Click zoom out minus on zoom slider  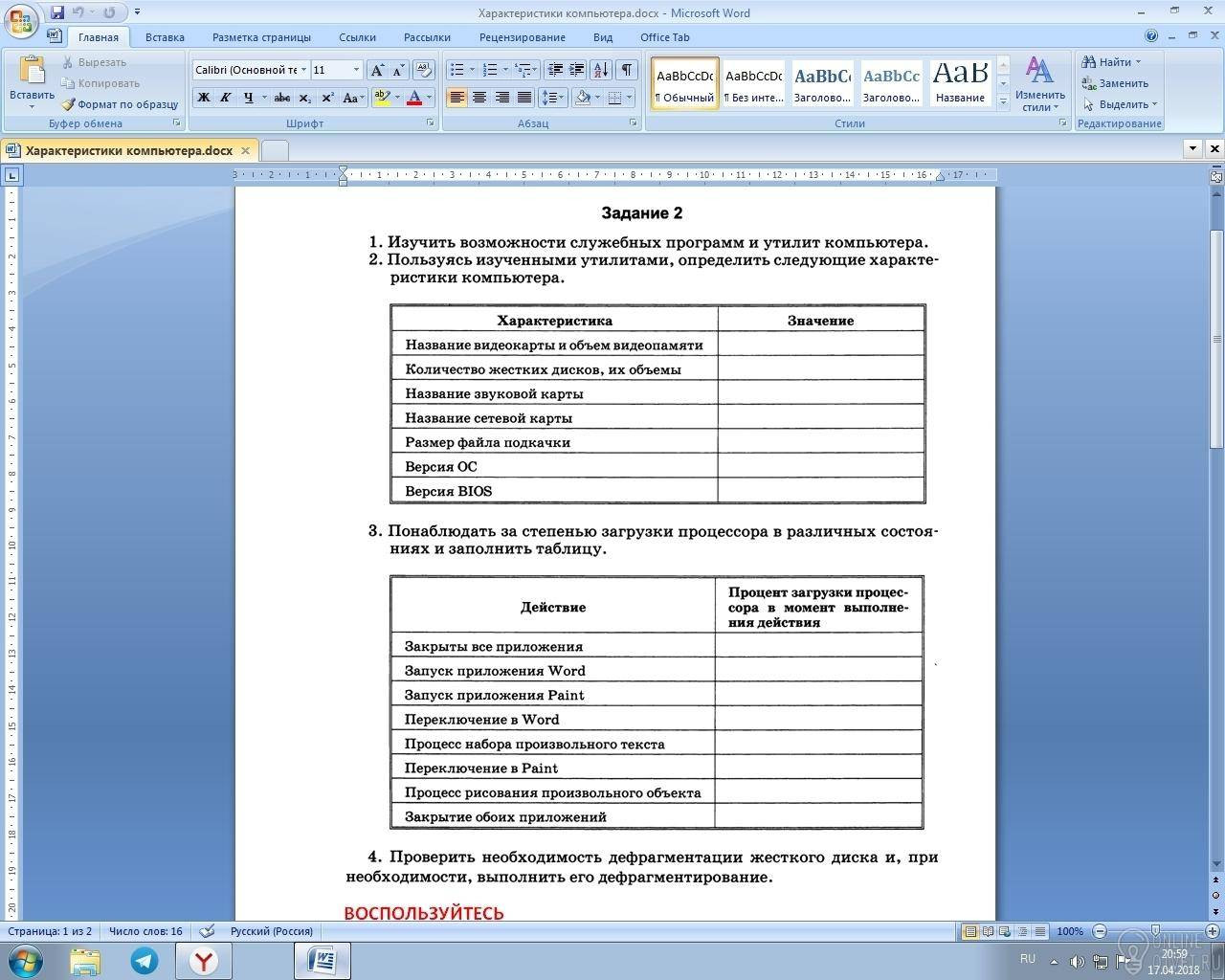tap(1100, 931)
